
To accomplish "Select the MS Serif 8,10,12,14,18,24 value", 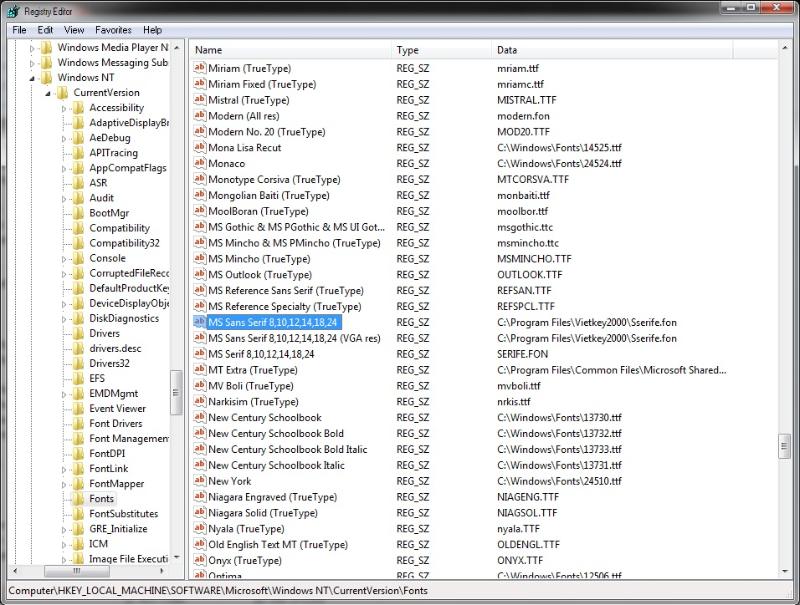I will [261, 354].
